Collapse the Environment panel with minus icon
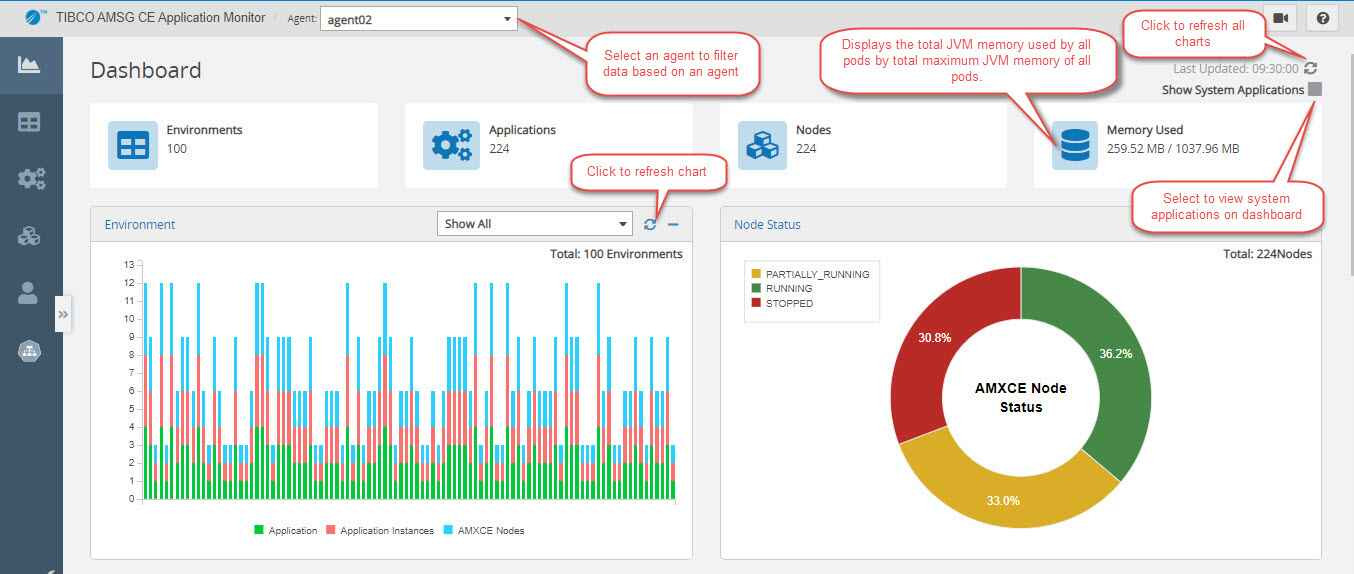Viewport: 1354px width, 574px height. coord(673,224)
